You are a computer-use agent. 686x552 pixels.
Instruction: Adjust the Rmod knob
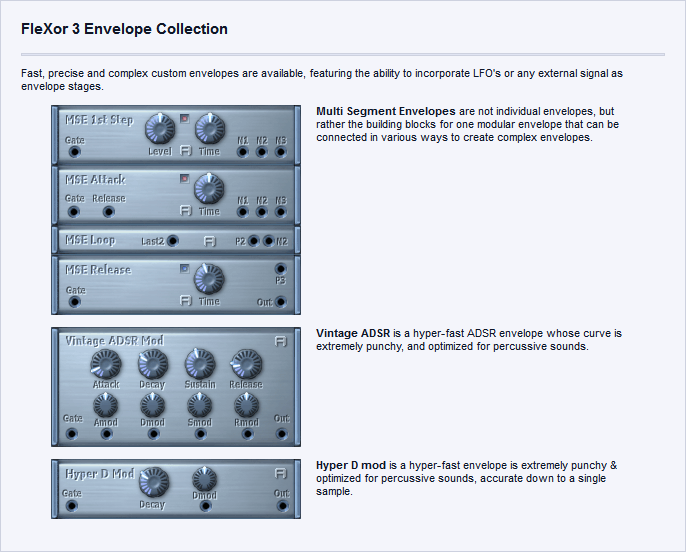(247, 405)
